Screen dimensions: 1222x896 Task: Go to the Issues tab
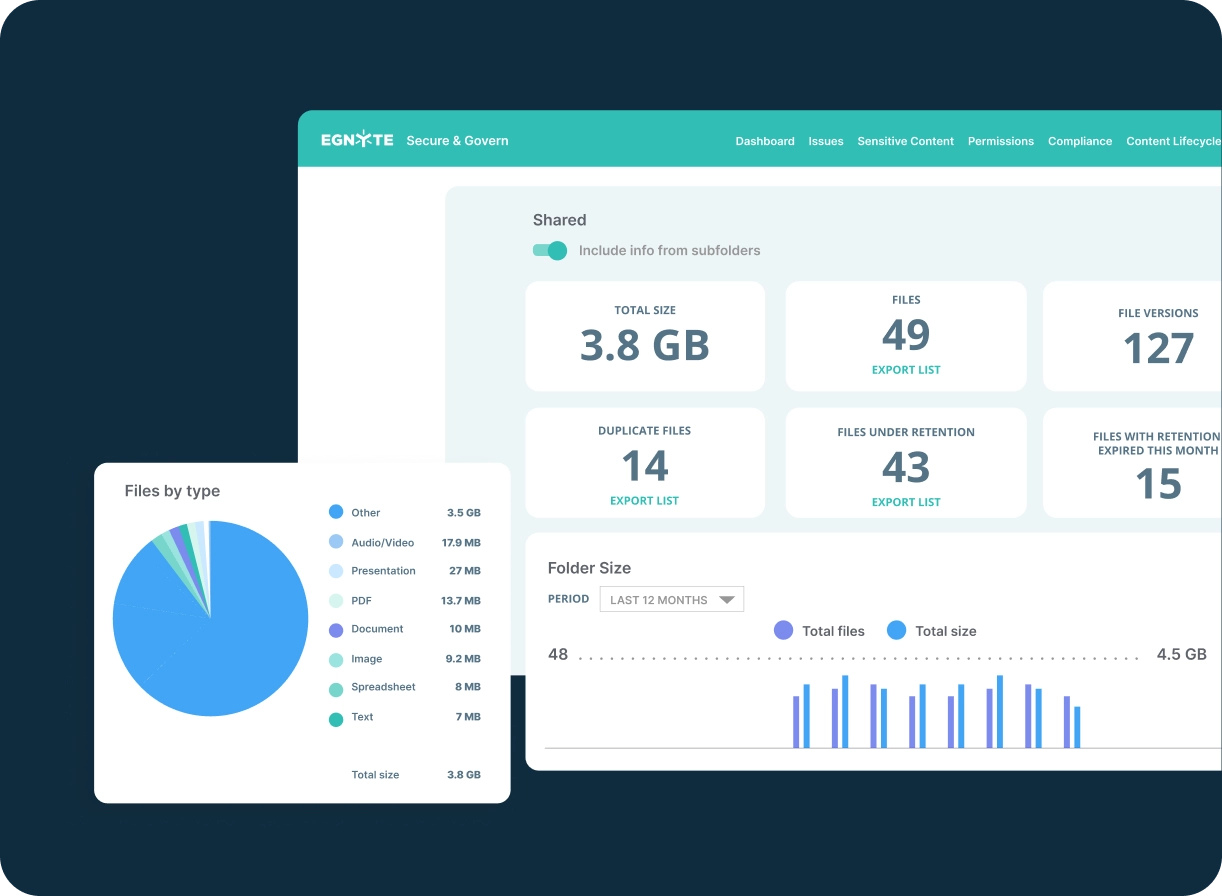[826, 141]
